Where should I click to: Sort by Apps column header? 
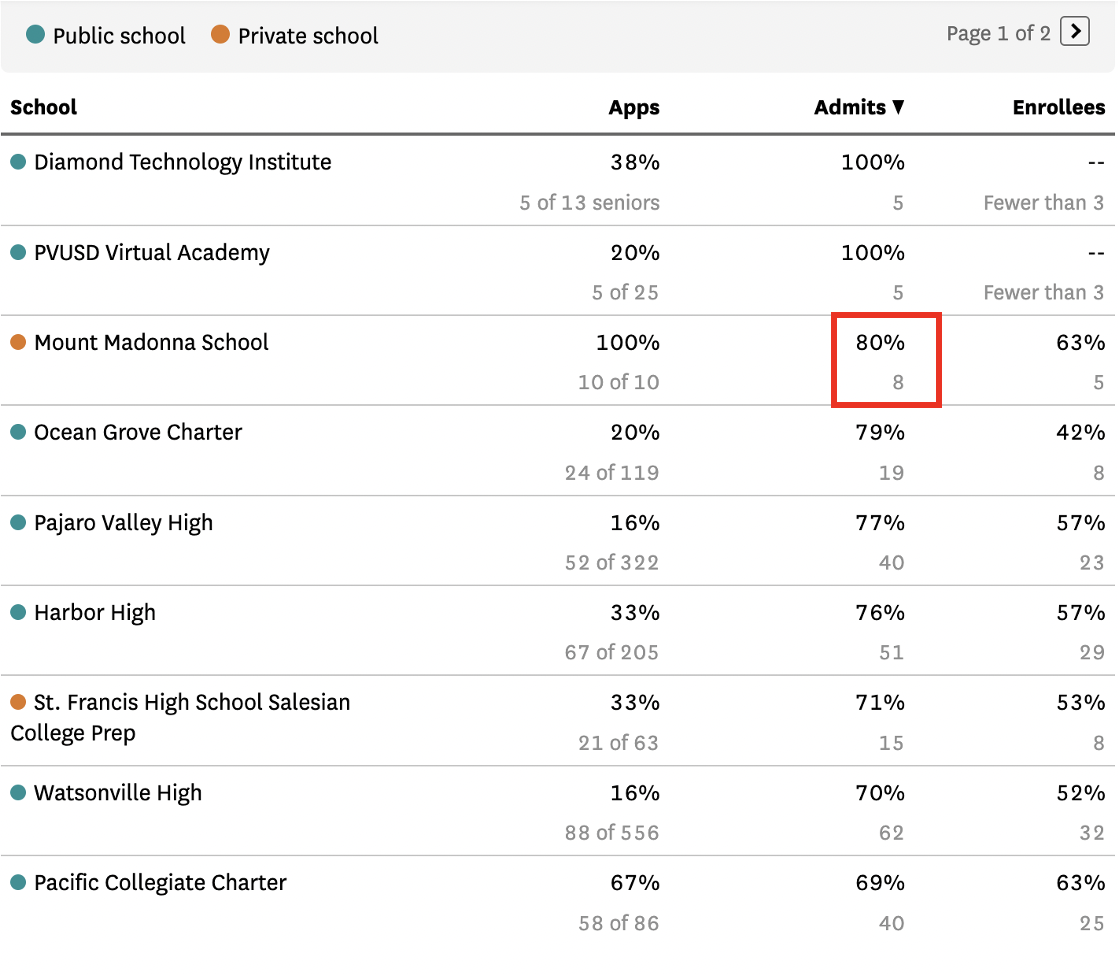point(634,107)
